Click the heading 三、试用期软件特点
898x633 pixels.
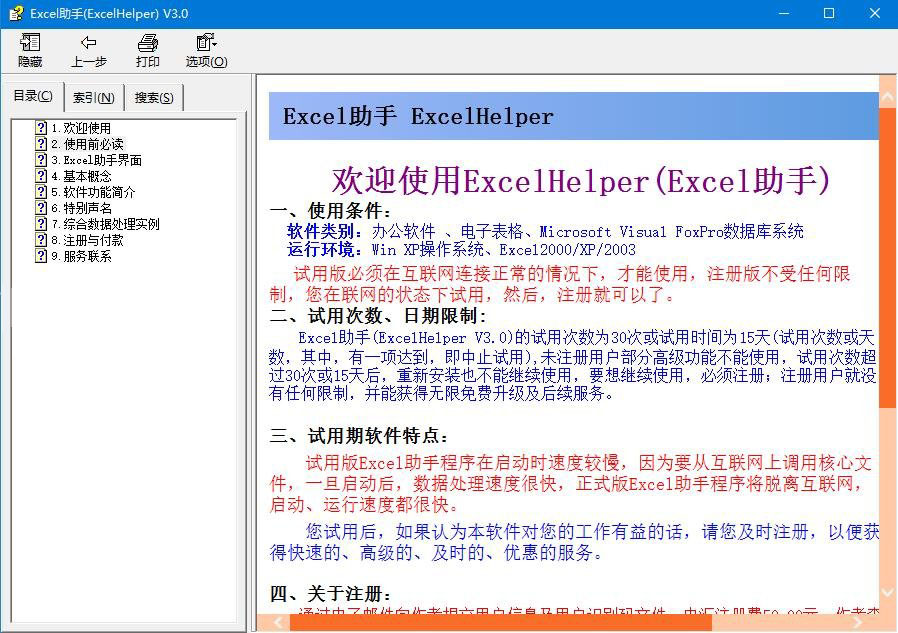[358, 436]
